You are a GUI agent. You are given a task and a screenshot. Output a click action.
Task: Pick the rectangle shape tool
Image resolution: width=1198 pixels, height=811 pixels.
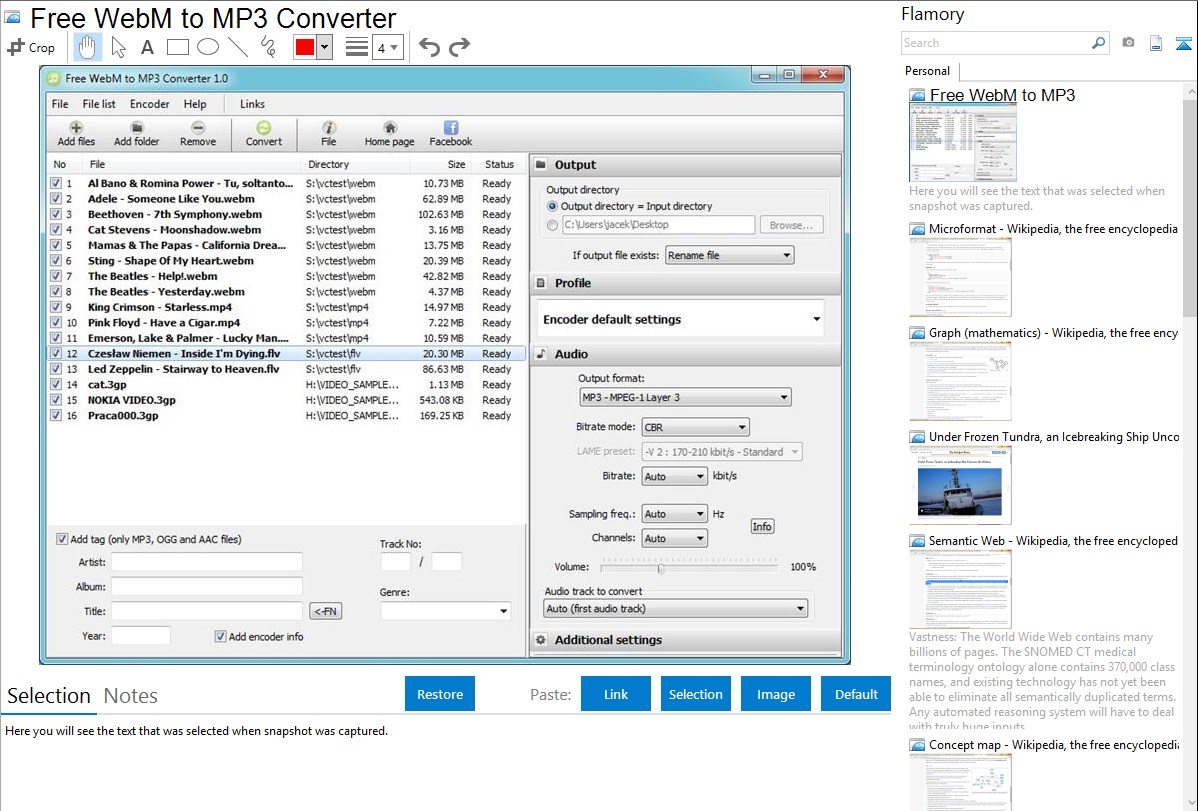click(178, 47)
